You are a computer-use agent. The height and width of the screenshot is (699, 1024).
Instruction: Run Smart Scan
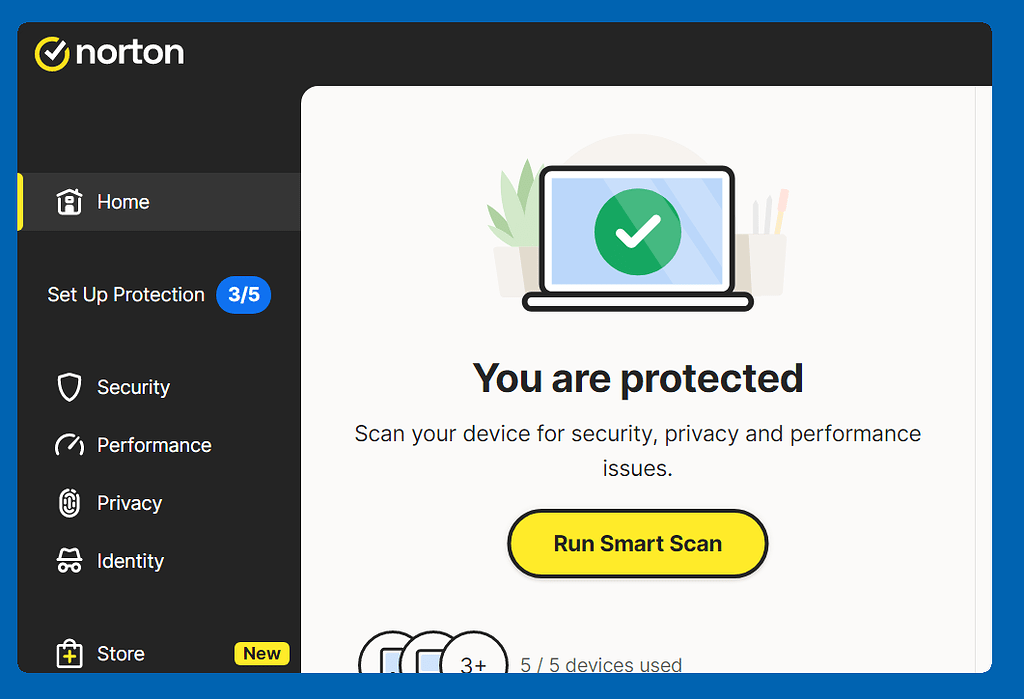tap(637, 543)
